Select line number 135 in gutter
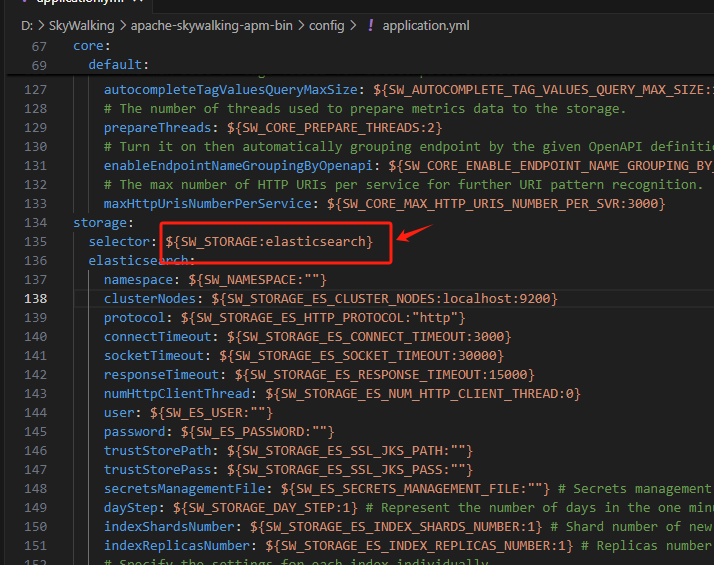This screenshot has height=565, width=714. [36, 242]
